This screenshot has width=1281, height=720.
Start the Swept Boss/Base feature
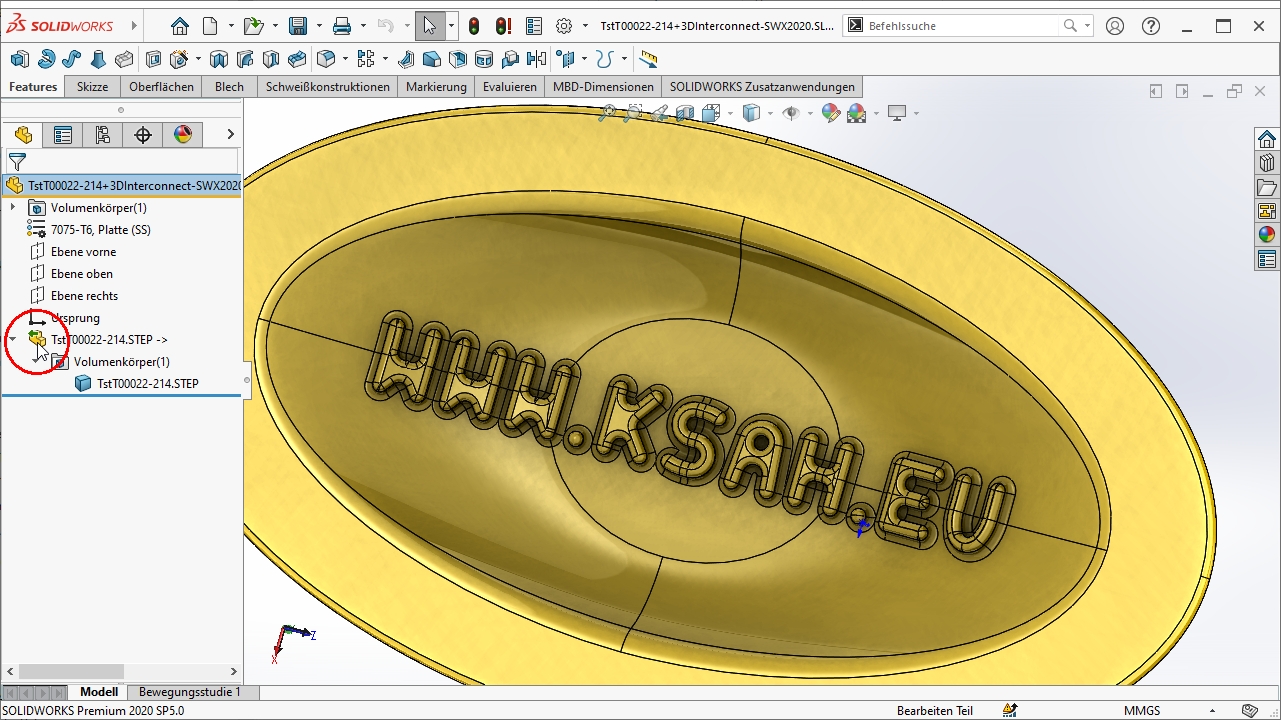click(x=72, y=59)
